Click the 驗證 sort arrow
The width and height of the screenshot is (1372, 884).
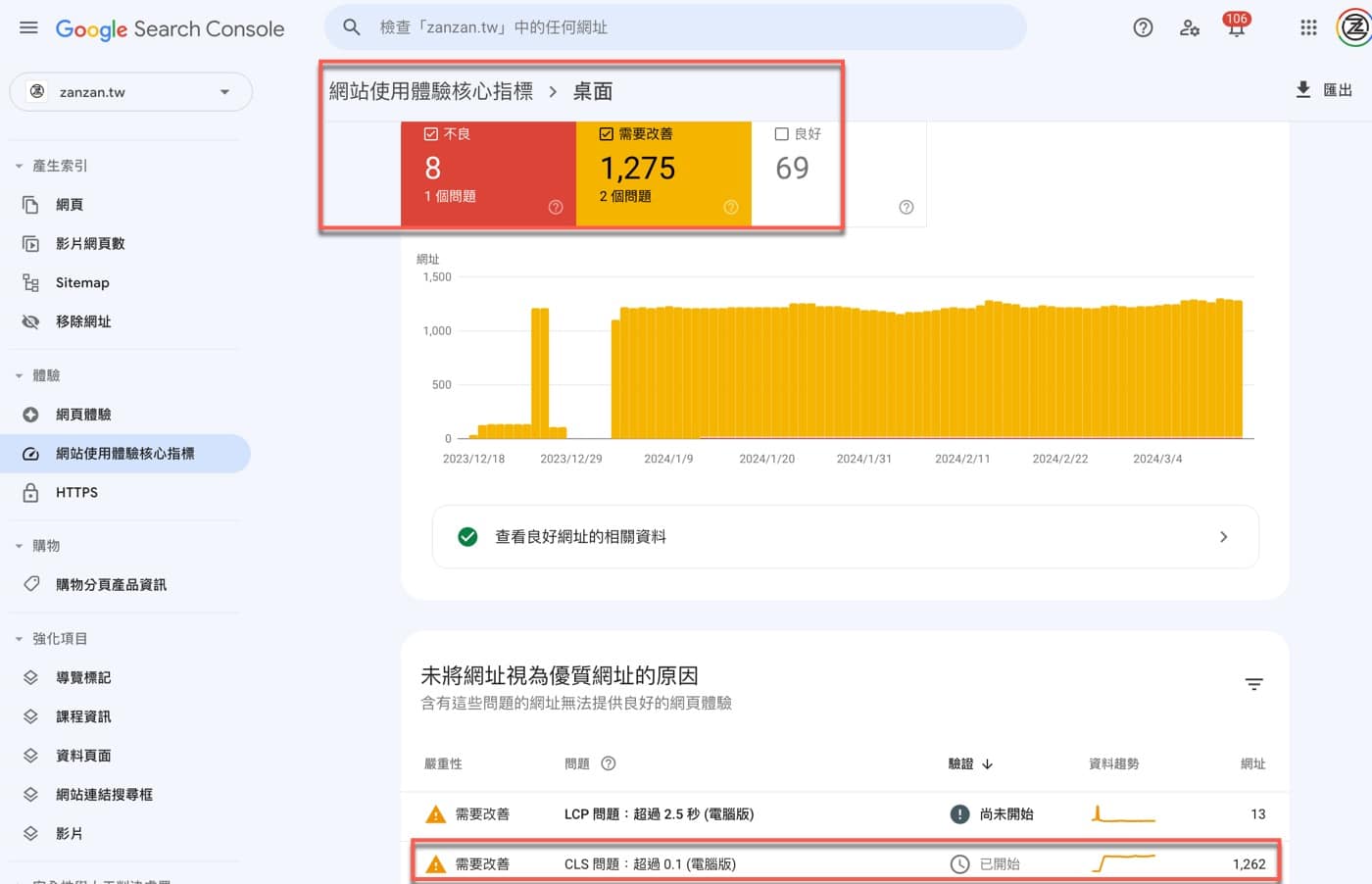click(988, 763)
